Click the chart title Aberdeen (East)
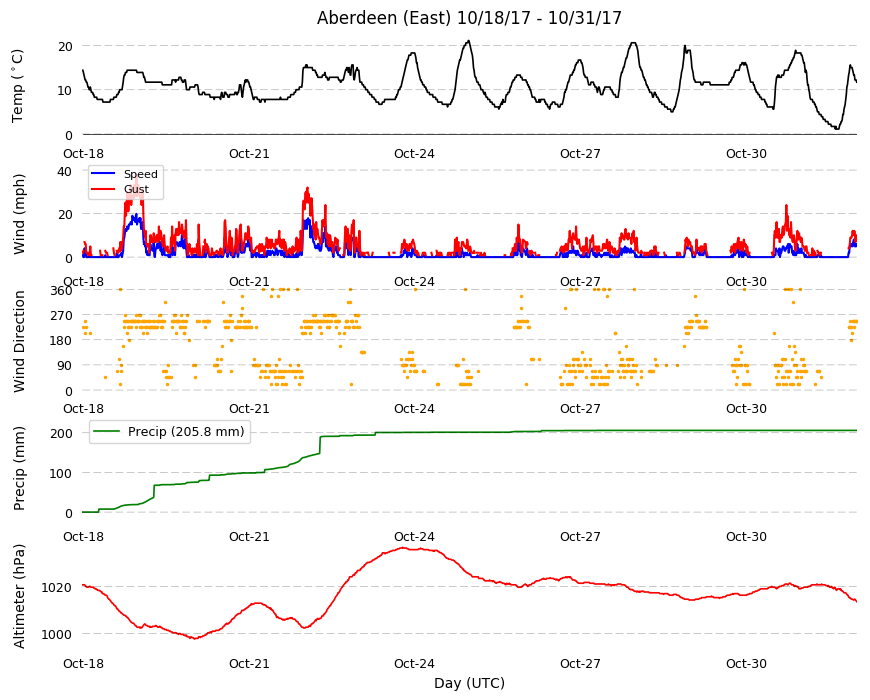 pos(383,18)
